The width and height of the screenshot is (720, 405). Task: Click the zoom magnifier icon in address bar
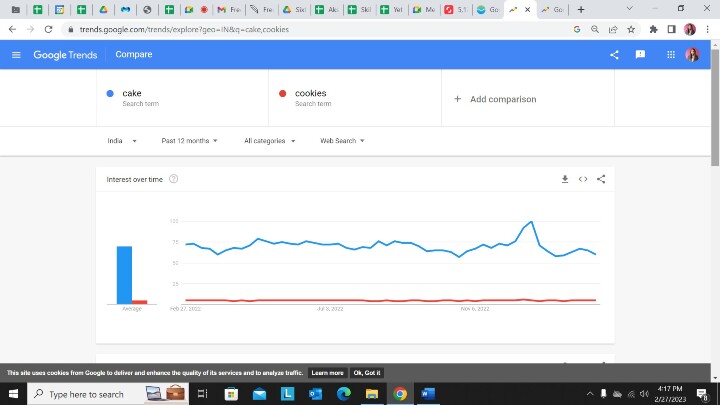(595, 29)
